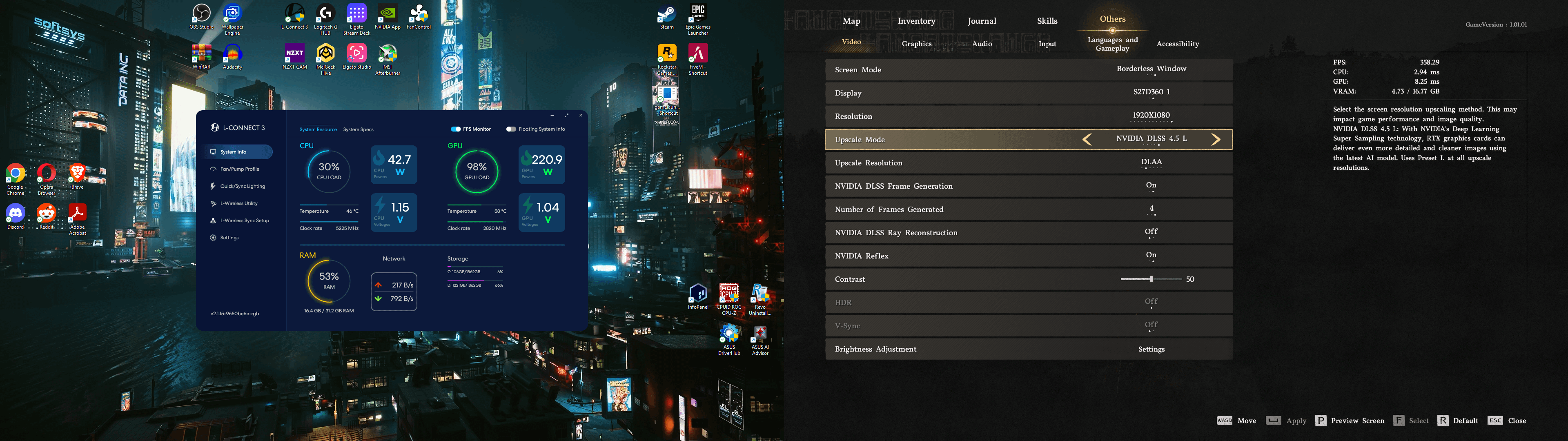This screenshot has height=441, width=1568.
Task: Change the Upscale Resolution from DLAA
Action: click(1151, 162)
